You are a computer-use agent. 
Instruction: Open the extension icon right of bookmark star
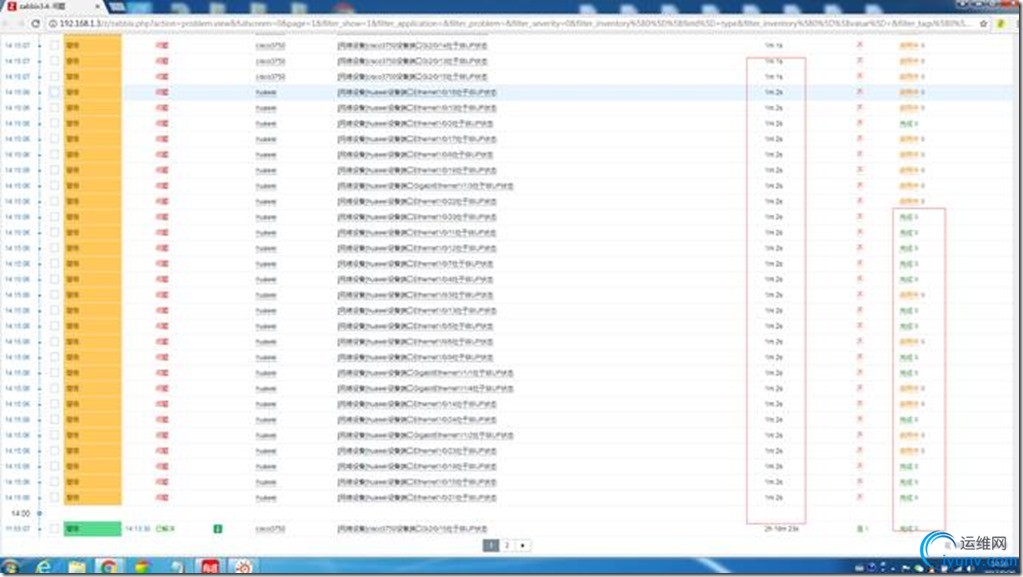point(1001,23)
